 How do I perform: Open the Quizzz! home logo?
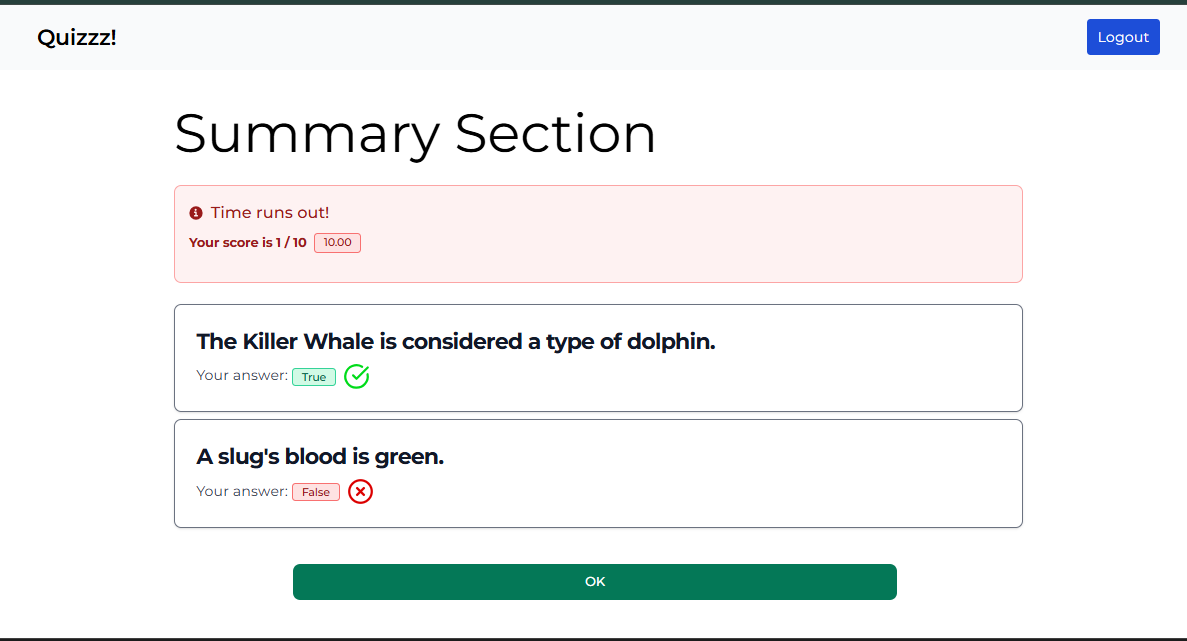pyautogui.click(x=76, y=37)
